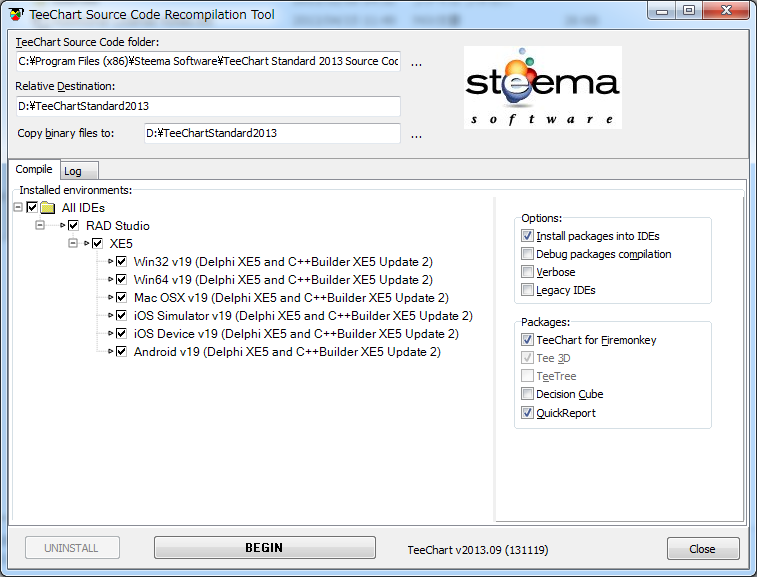Enable the Legacy IDEs option
Screen dimensions: 757x577
tap(527, 290)
